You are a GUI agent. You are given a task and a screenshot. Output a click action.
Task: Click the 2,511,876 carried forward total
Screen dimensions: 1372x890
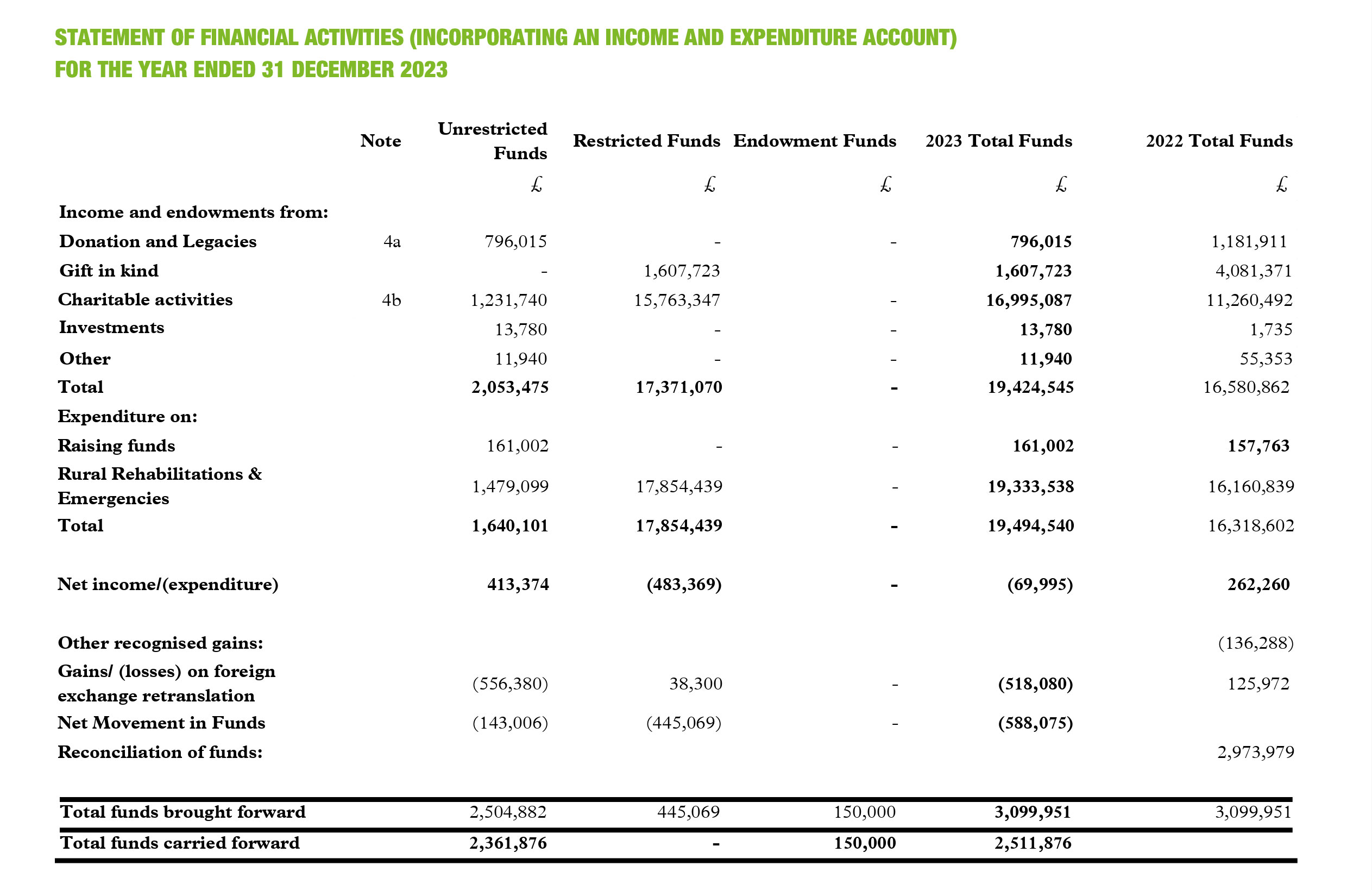click(1033, 843)
